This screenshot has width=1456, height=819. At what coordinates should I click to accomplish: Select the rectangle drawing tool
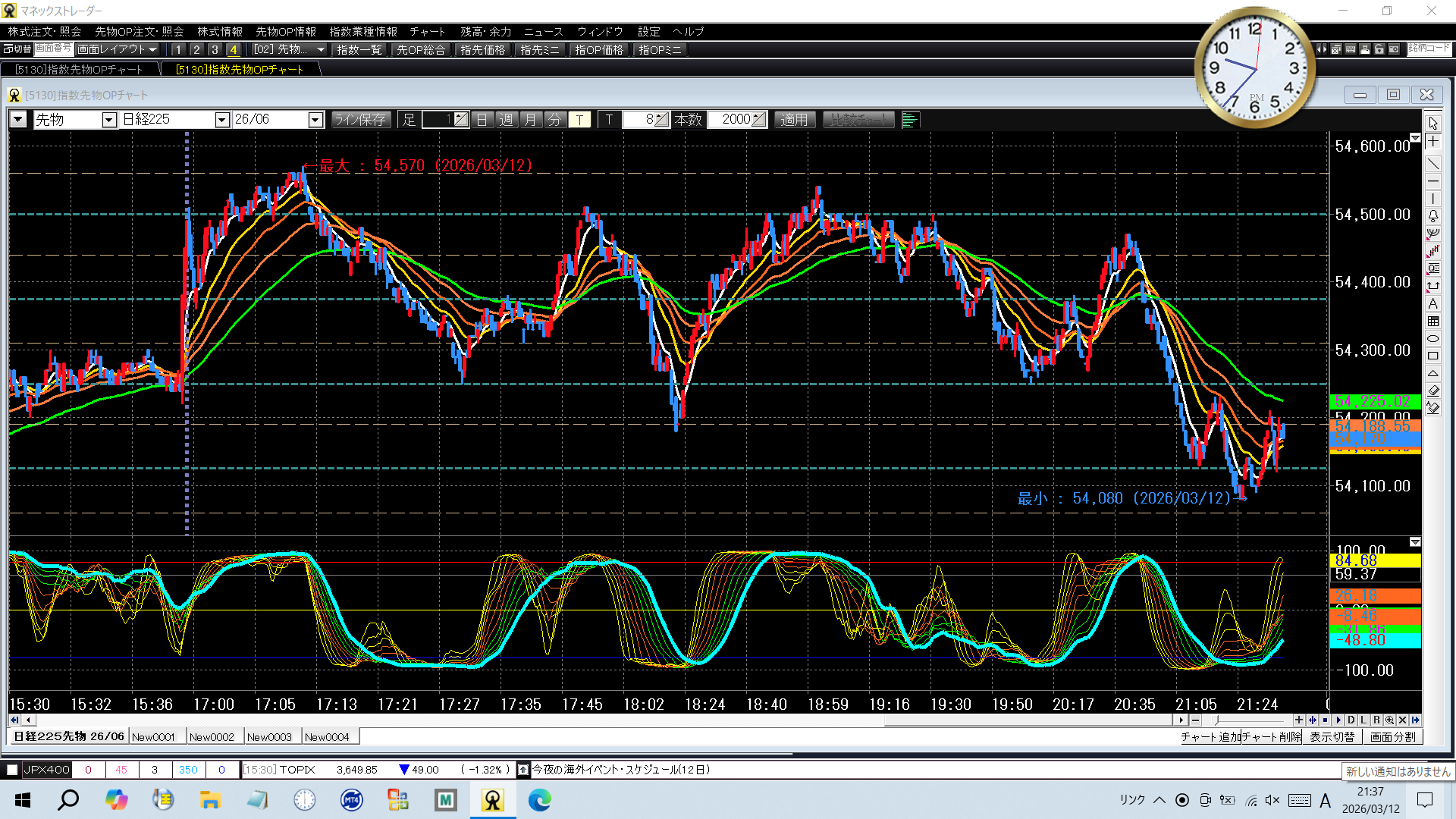(x=1432, y=356)
